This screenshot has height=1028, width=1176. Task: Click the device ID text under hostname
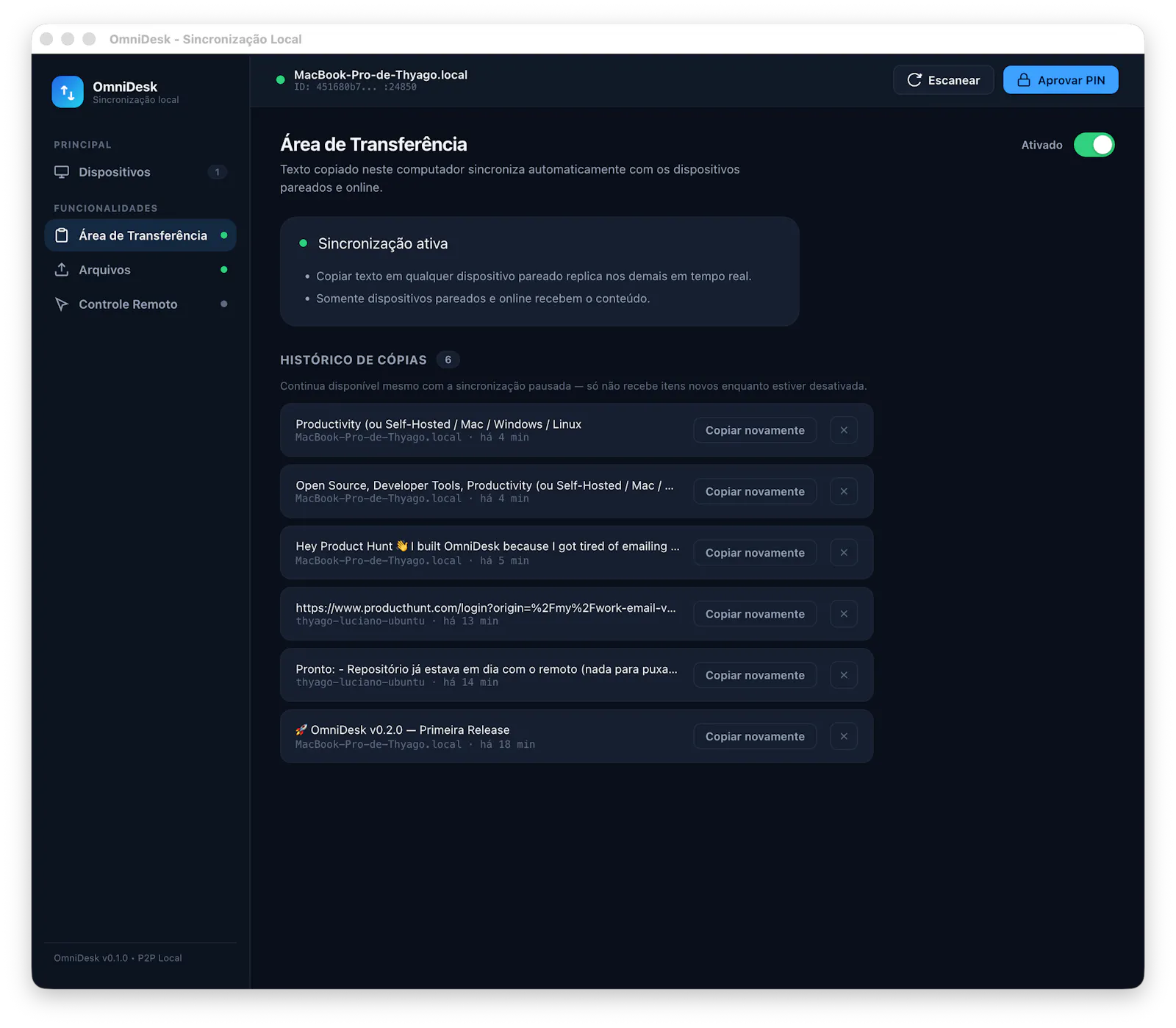(x=355, y=87)
